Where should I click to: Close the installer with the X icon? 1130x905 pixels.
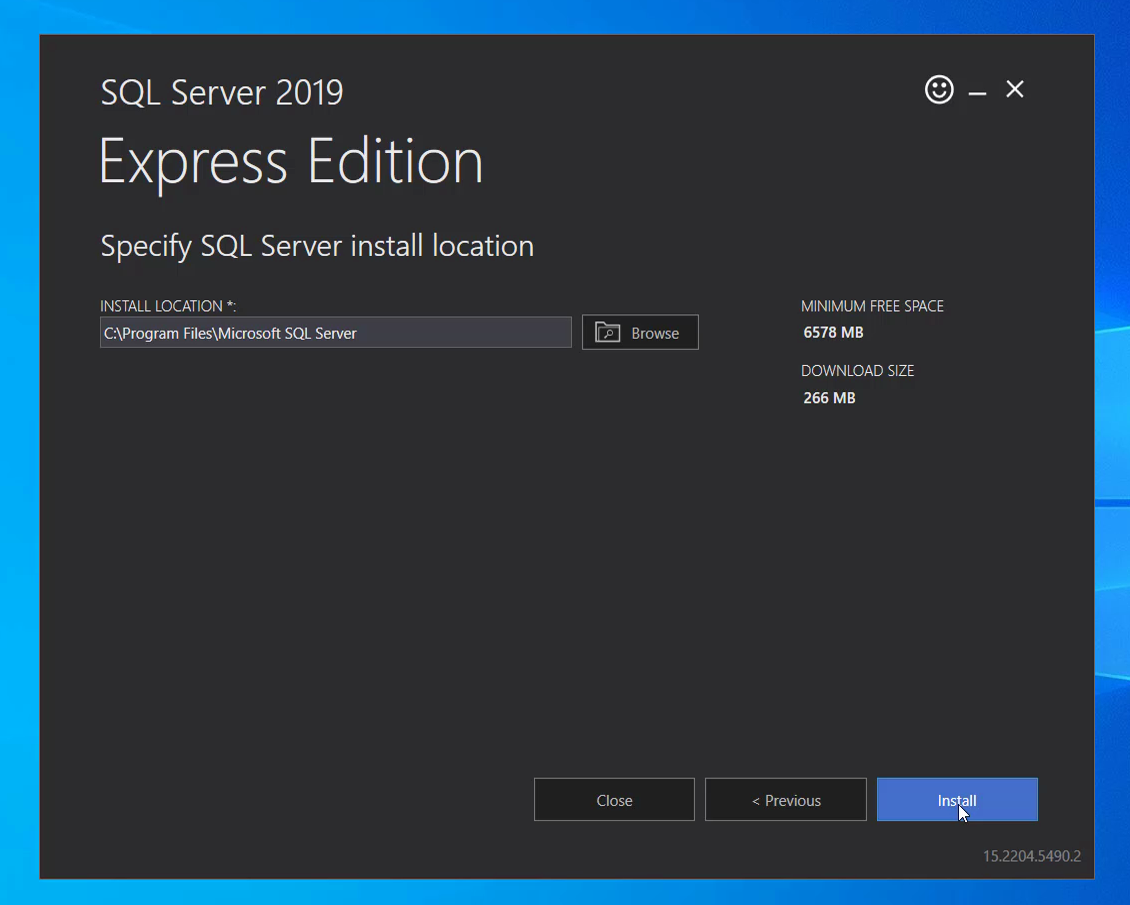pyautogui.click(x=1014, y=90)
